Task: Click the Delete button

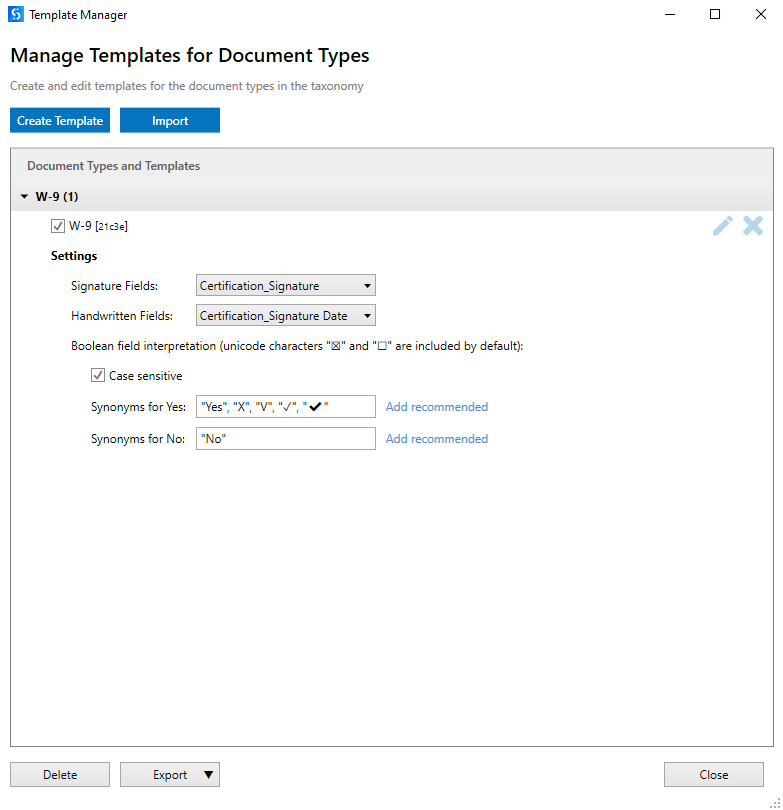Action: (60, 774)
